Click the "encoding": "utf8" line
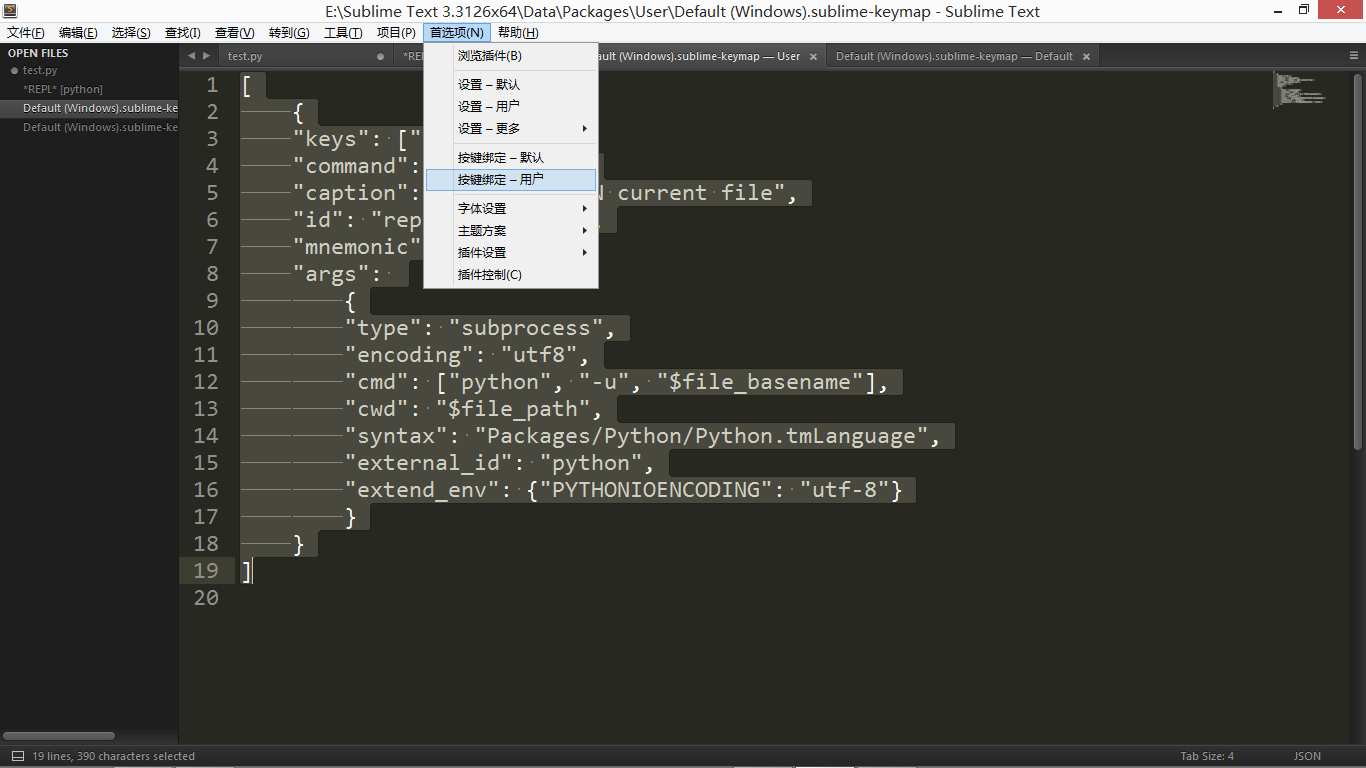Viewport: 1366px width, 768px height. tap(467, 355)
